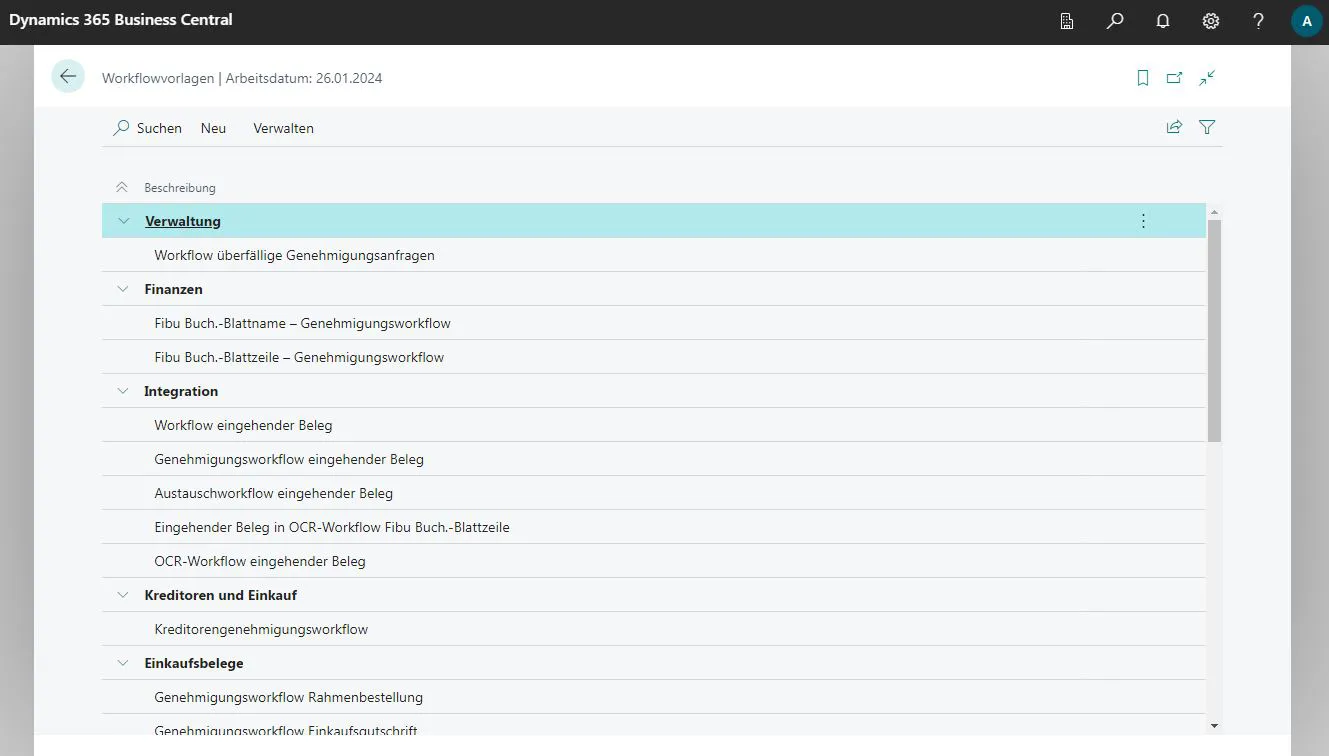Collapse all rows with double chevron
The height and width of the screenshot is (756, 1329).
[x=122, y=187]
